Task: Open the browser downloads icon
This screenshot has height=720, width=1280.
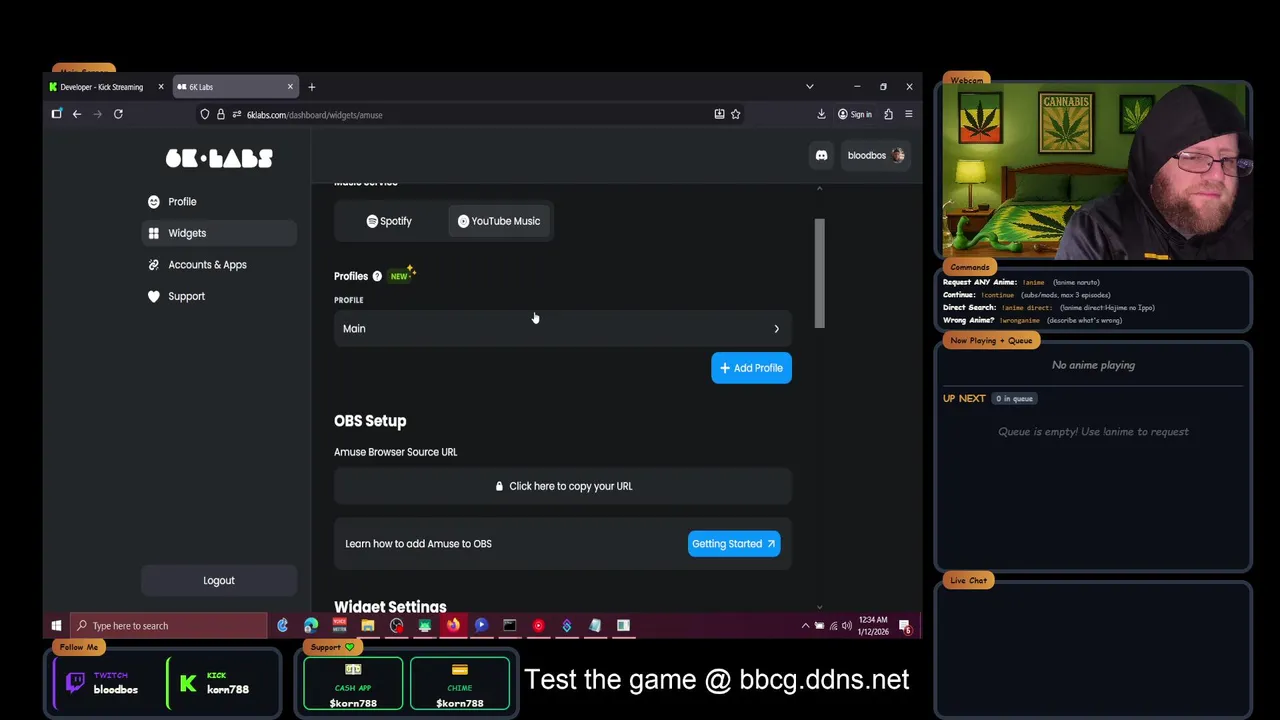Action: 821,114
